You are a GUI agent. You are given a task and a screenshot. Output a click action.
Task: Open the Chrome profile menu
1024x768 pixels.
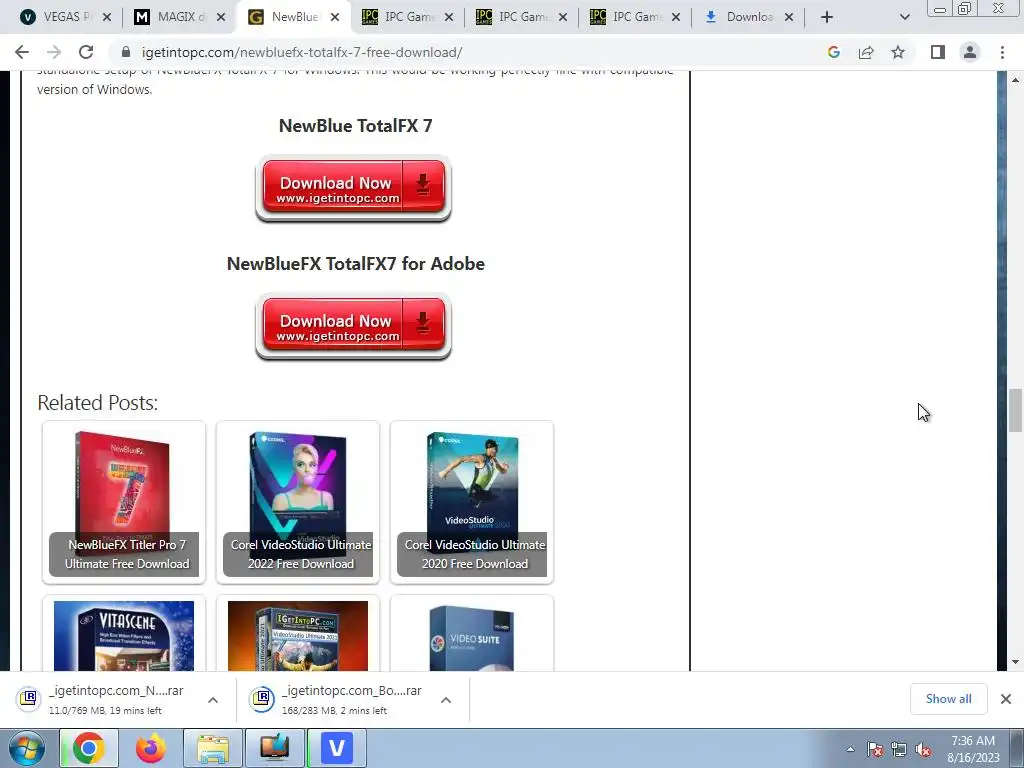(970, 52)
